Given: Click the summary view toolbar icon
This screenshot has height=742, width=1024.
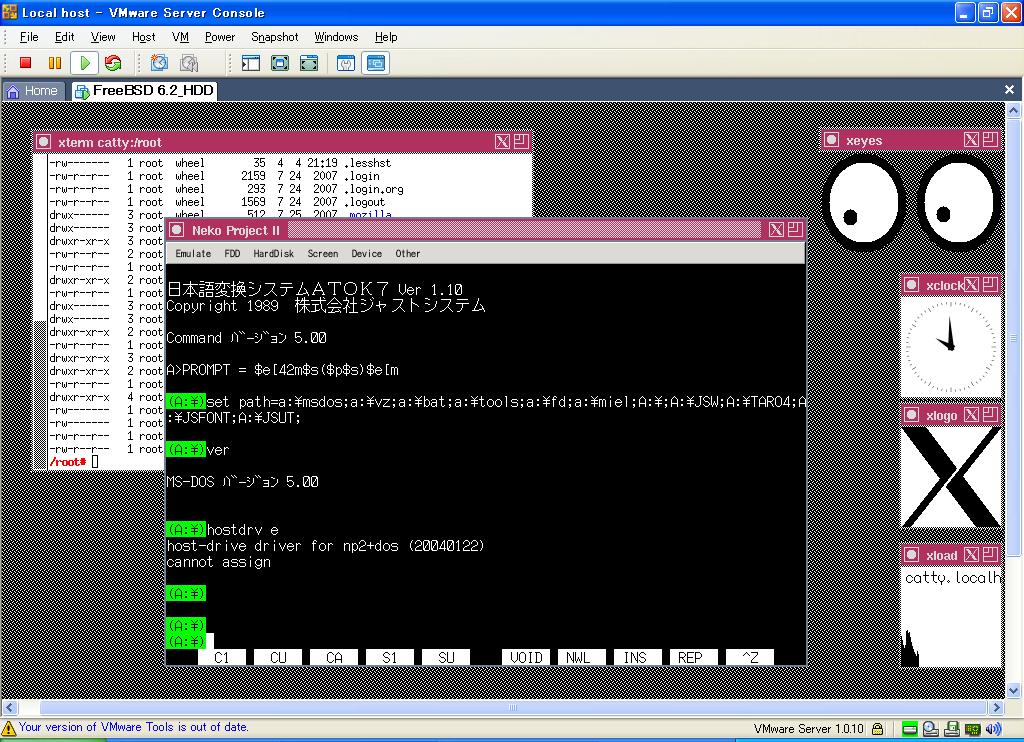Looking at the screenshot, I should point(346,63).
